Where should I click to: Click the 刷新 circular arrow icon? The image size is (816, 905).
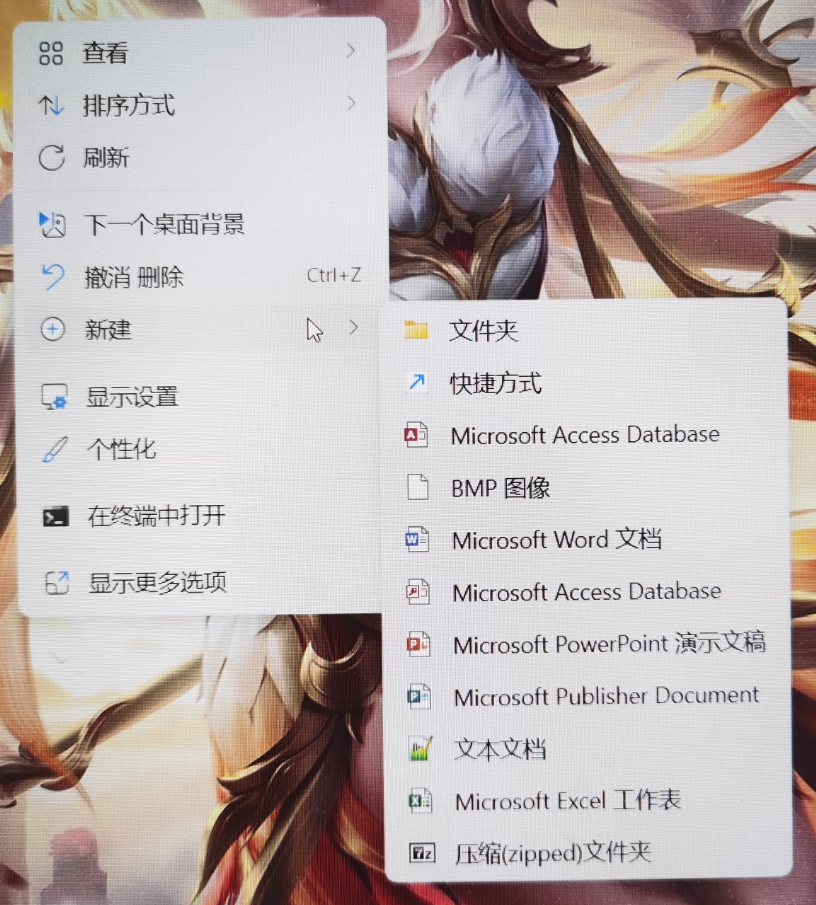[x=51, y=158]
